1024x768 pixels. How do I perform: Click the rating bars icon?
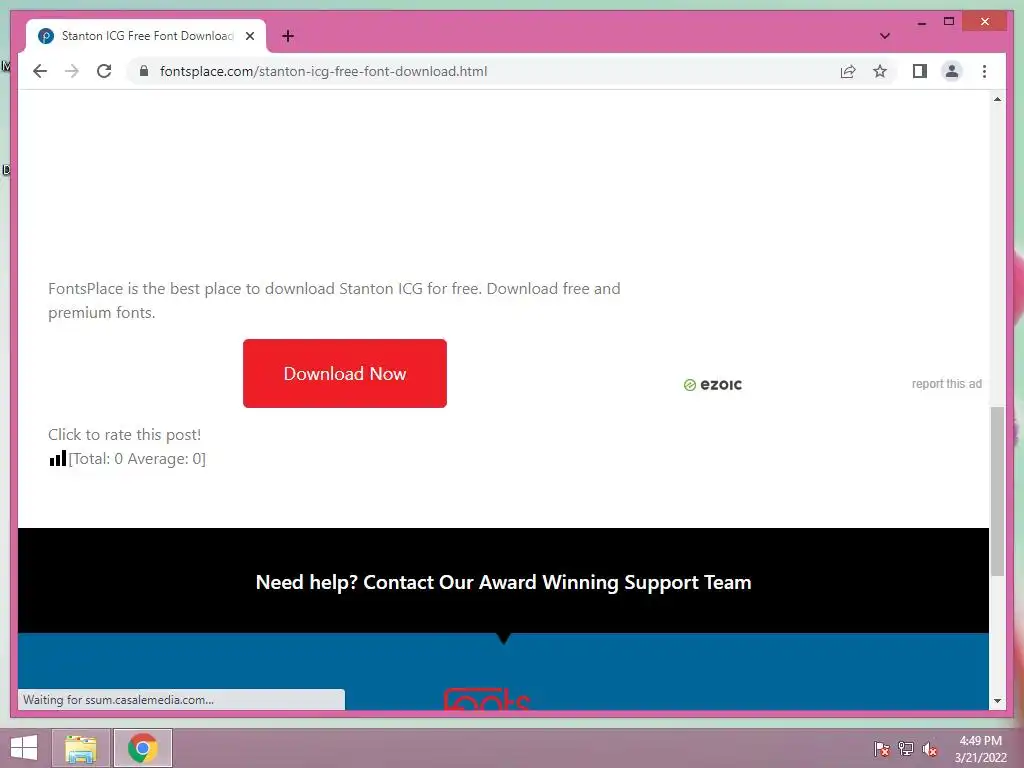click(57, 458)
